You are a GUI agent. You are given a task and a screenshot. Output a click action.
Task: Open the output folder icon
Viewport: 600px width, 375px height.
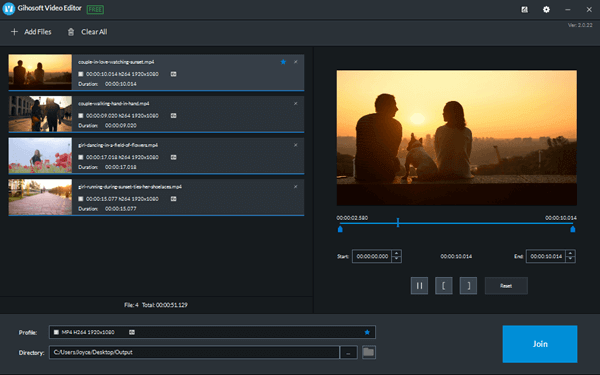(368, 352)
